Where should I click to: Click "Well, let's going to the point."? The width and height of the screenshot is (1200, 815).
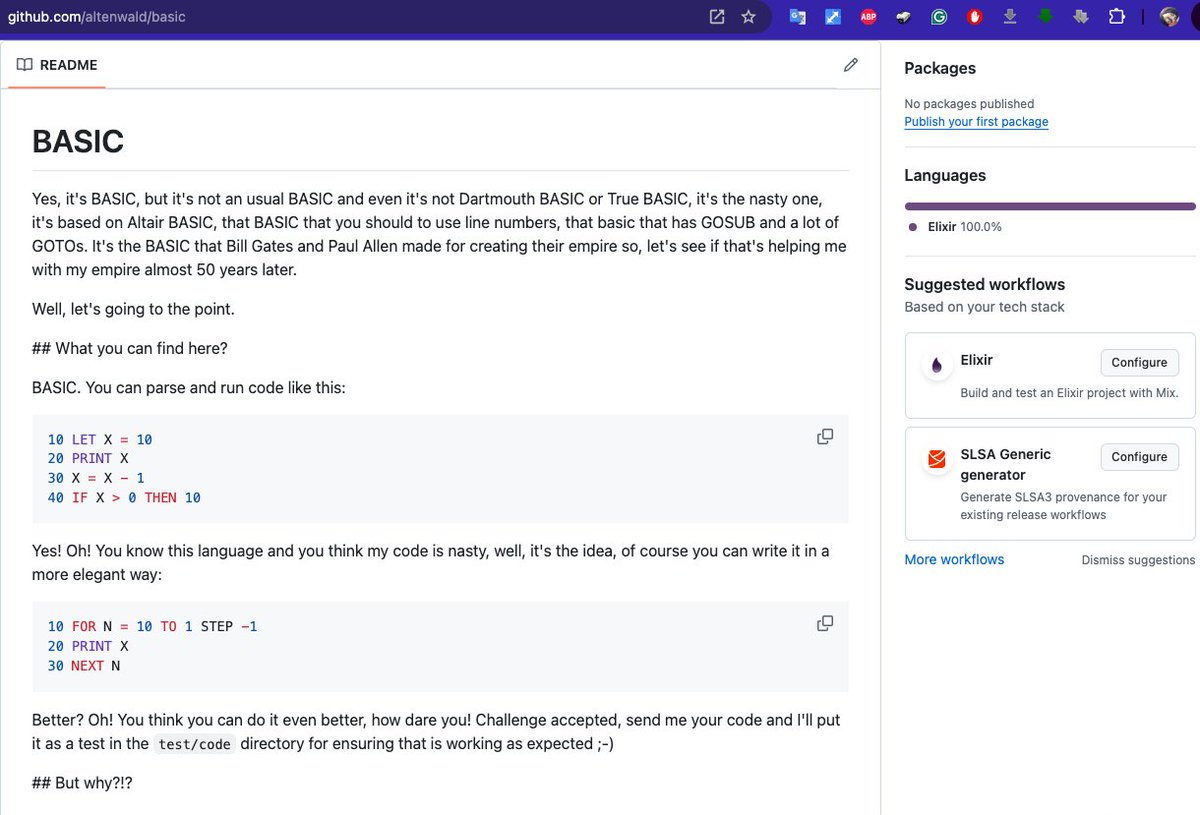tap(134, 309)
